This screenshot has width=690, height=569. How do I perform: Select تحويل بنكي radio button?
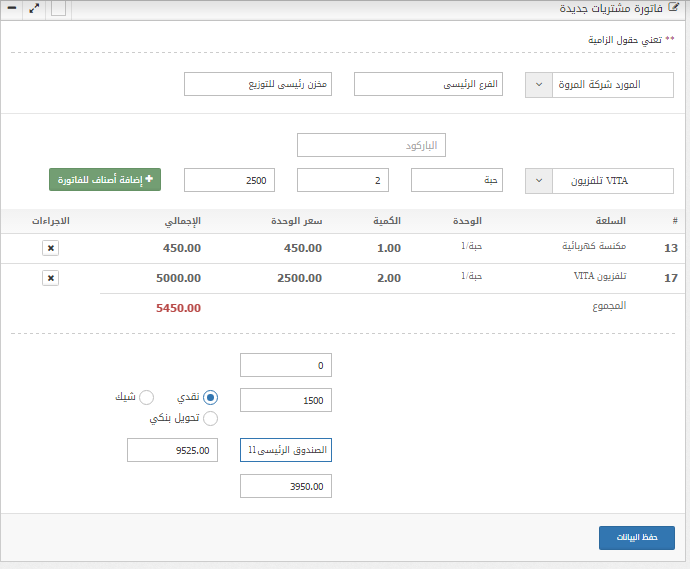click(210, 419)
